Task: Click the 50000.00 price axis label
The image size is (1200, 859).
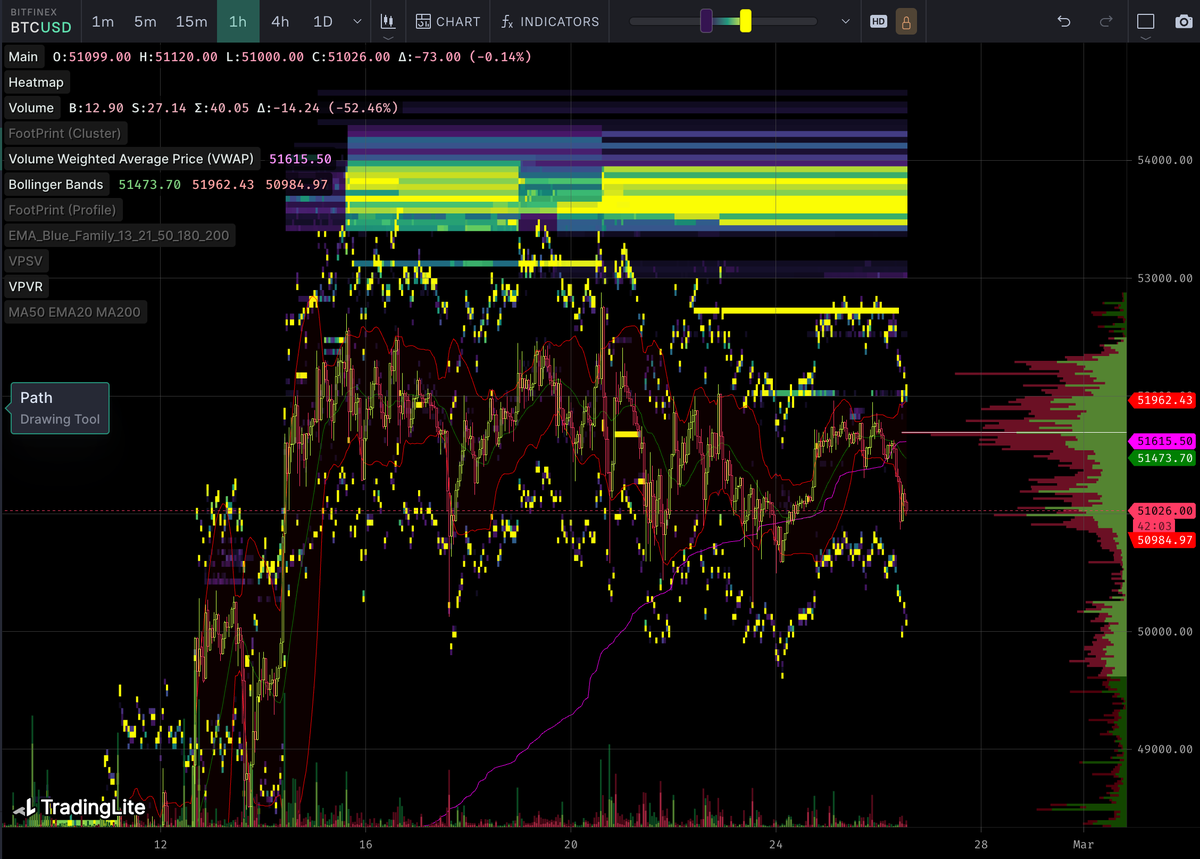Action: 1165,632
